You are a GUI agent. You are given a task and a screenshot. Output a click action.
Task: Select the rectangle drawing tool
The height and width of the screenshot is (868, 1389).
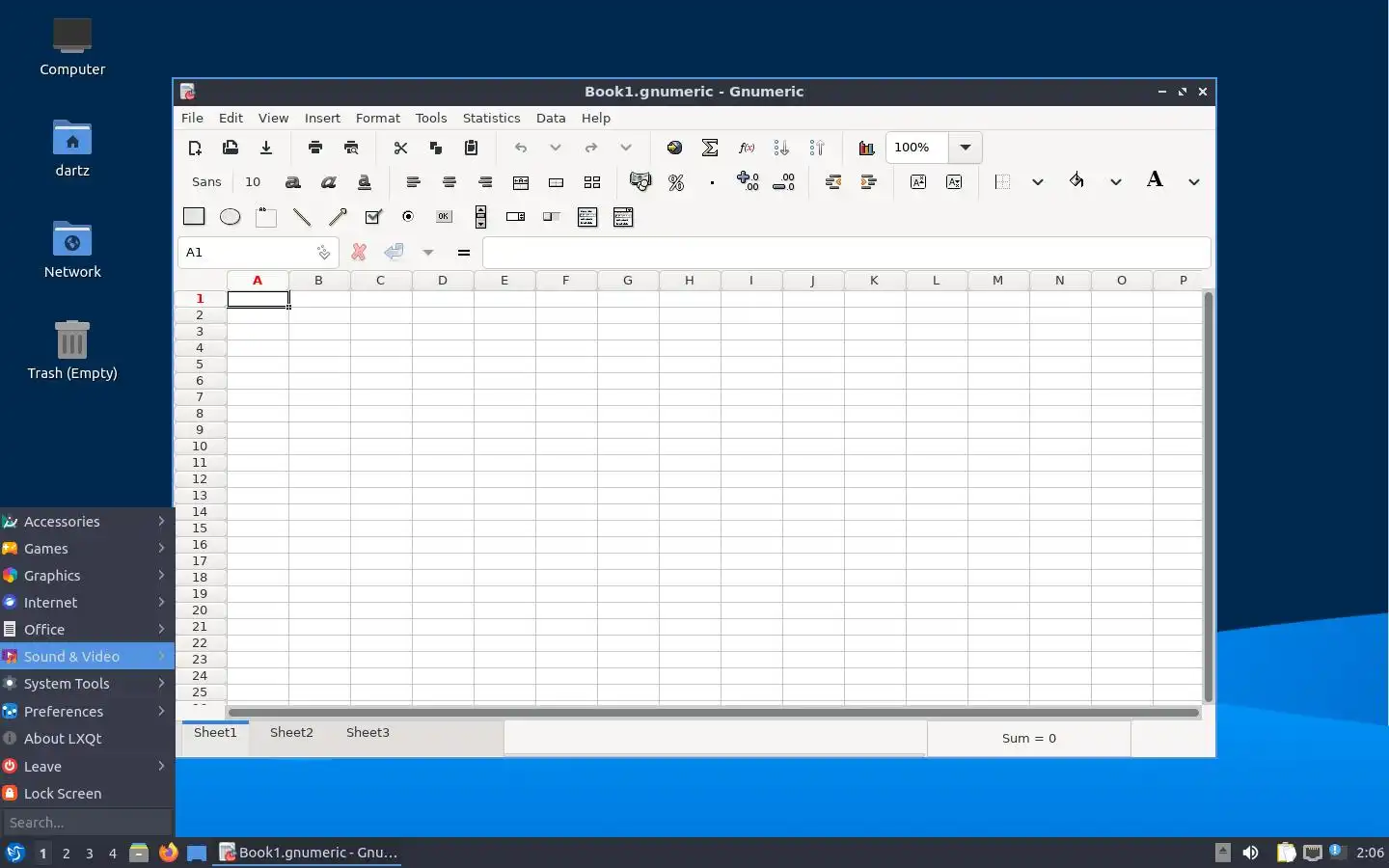(x=194, y=217)
